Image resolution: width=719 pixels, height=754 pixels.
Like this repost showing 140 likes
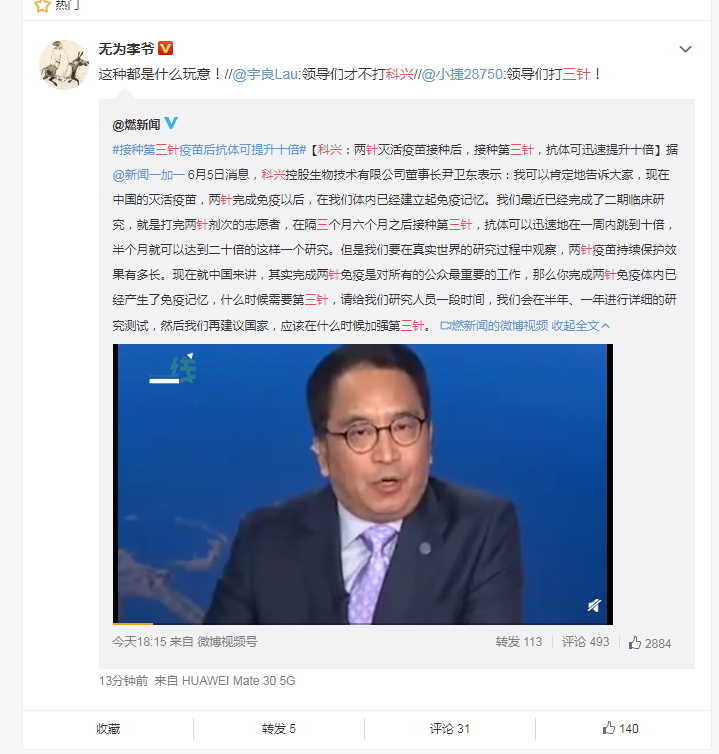tap(620, 729)
